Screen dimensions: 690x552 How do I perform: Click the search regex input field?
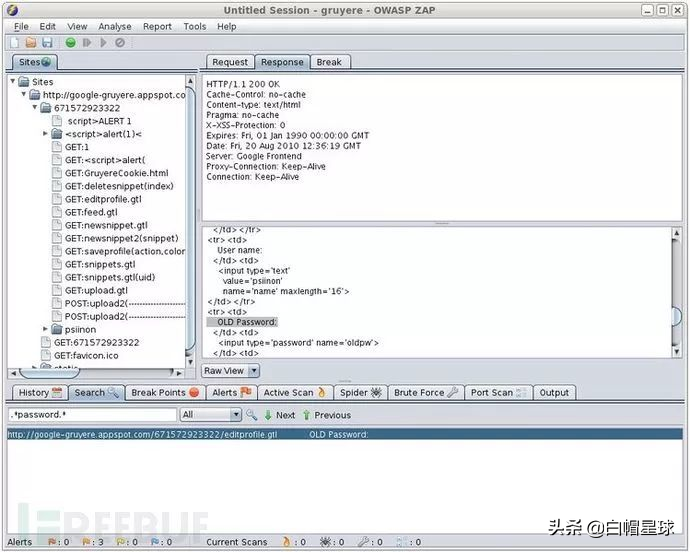[92, 415]
